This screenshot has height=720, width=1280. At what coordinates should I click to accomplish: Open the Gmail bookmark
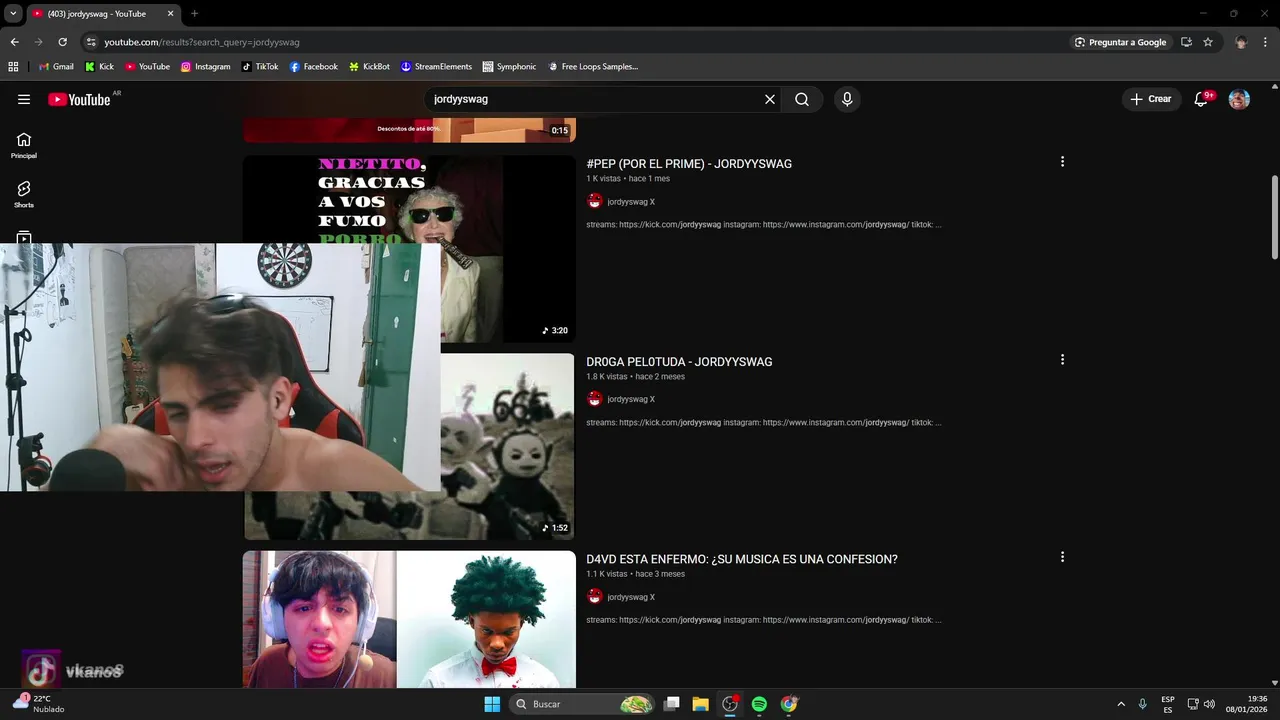56,66
